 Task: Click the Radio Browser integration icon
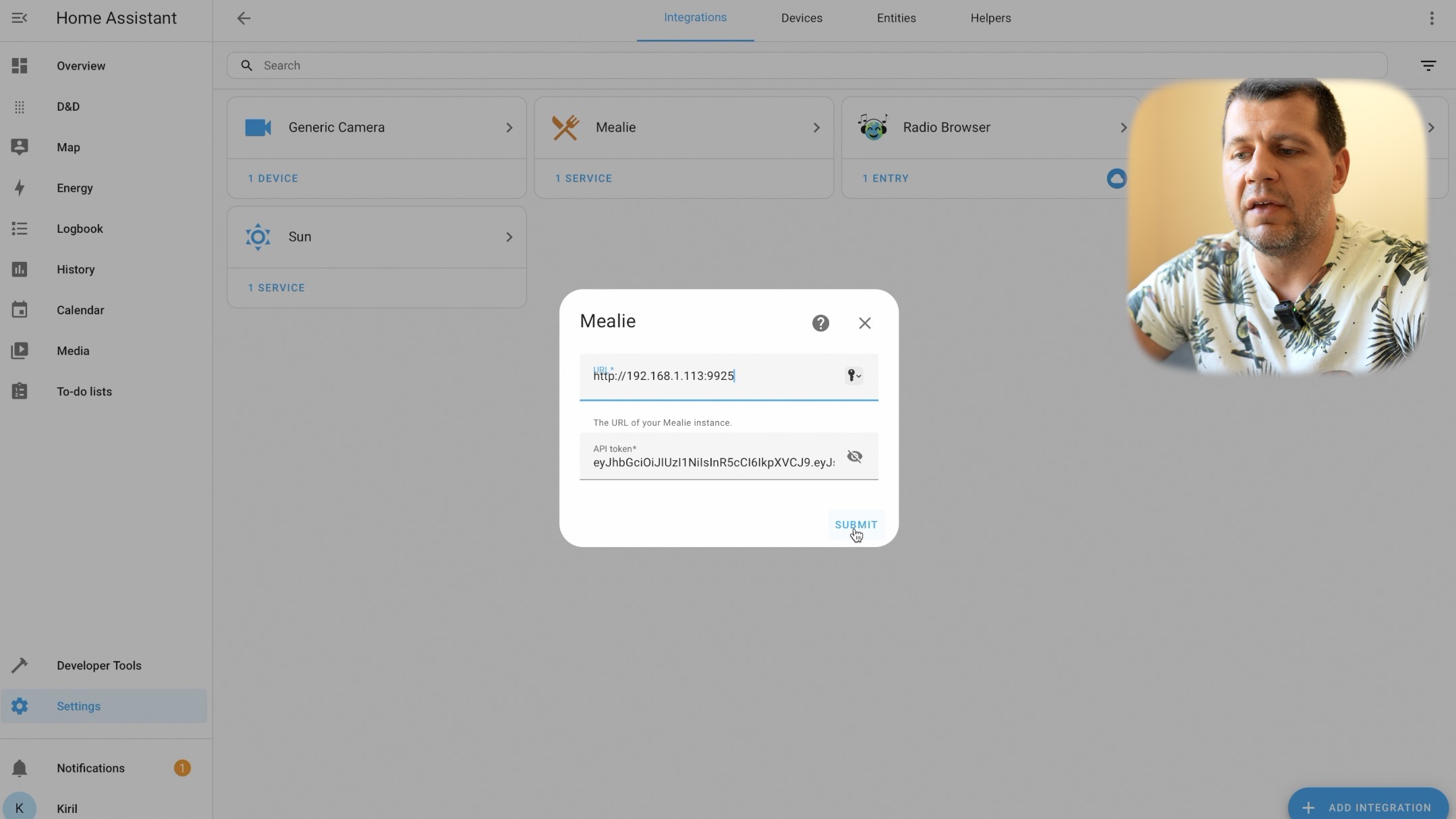click(x=872, y=126)
